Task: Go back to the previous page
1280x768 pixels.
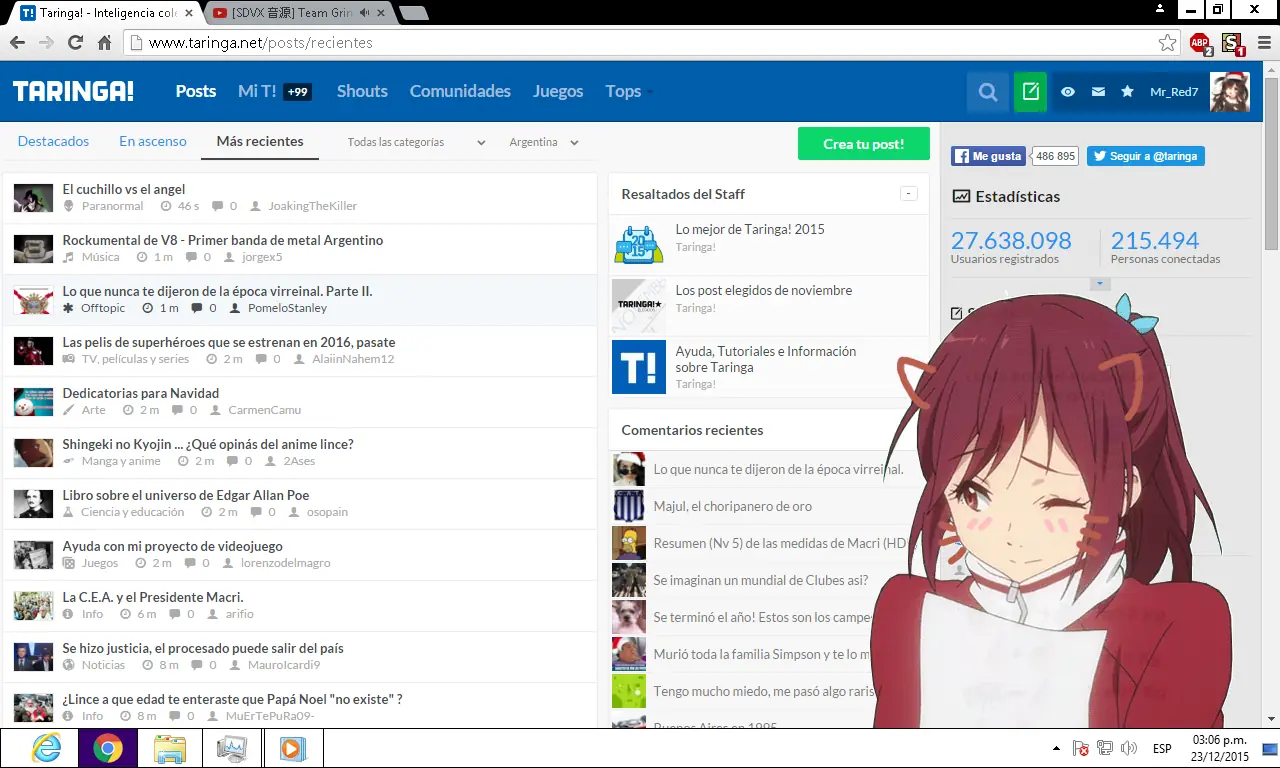Action: pos(17,43)
